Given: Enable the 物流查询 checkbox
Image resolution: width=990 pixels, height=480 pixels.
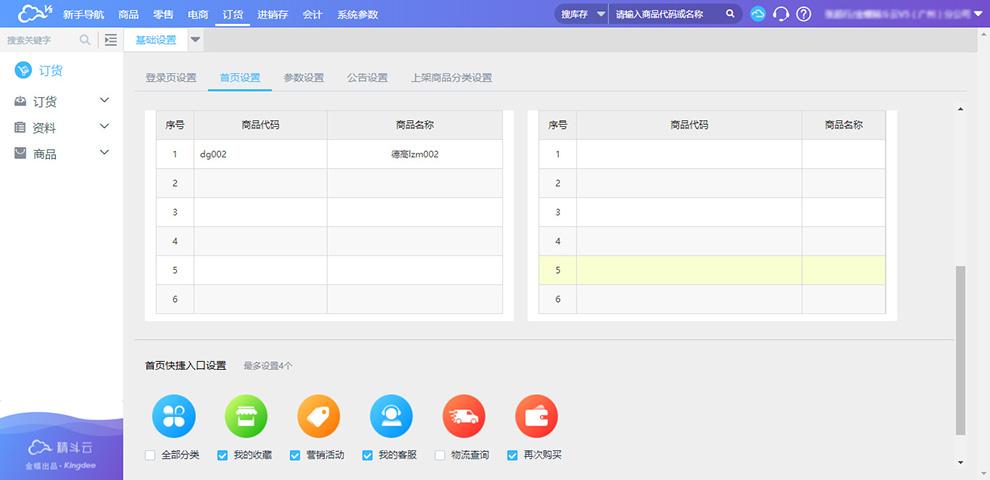Looking at the screenshot, I should (x=440, y=455).
